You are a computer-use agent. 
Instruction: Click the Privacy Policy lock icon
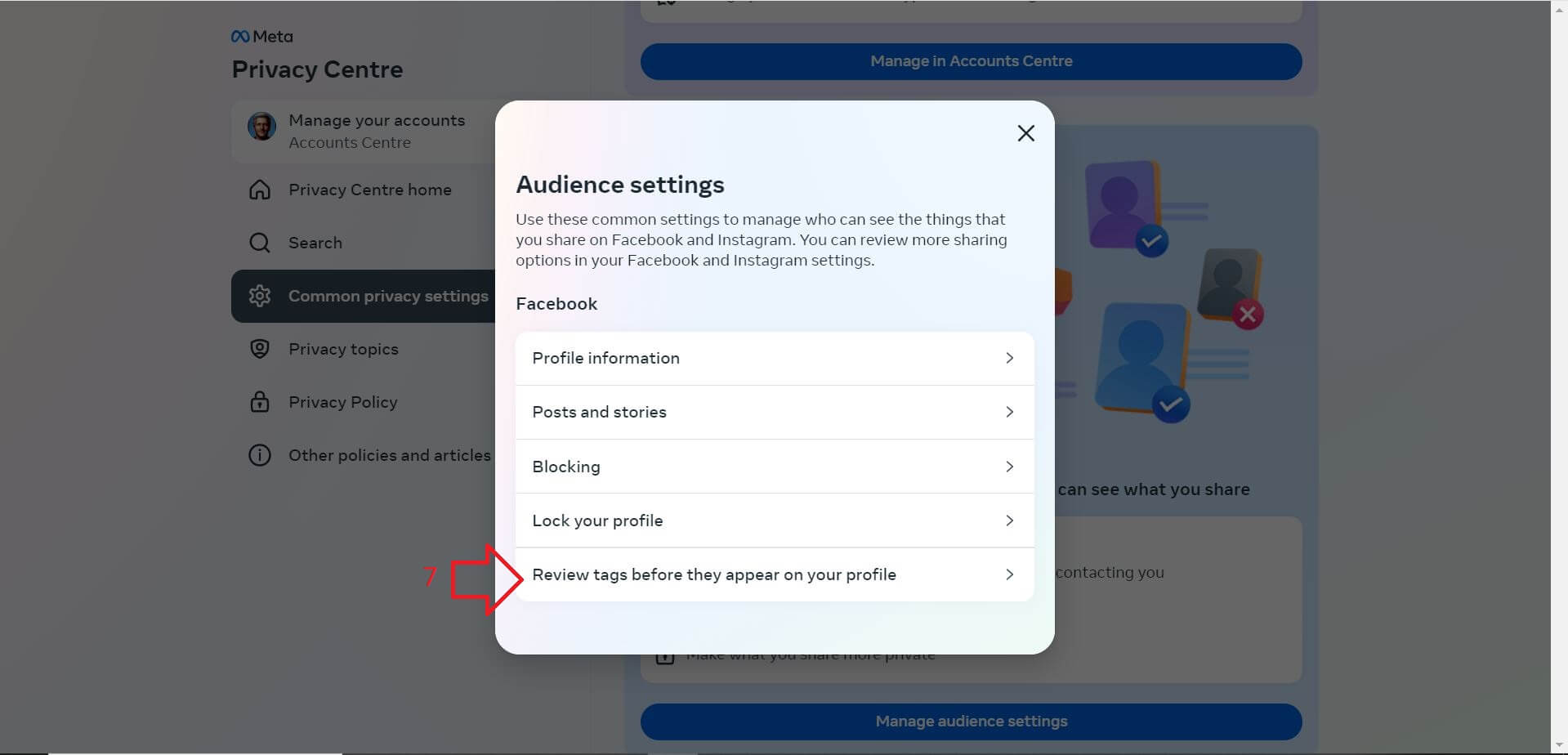260,402
